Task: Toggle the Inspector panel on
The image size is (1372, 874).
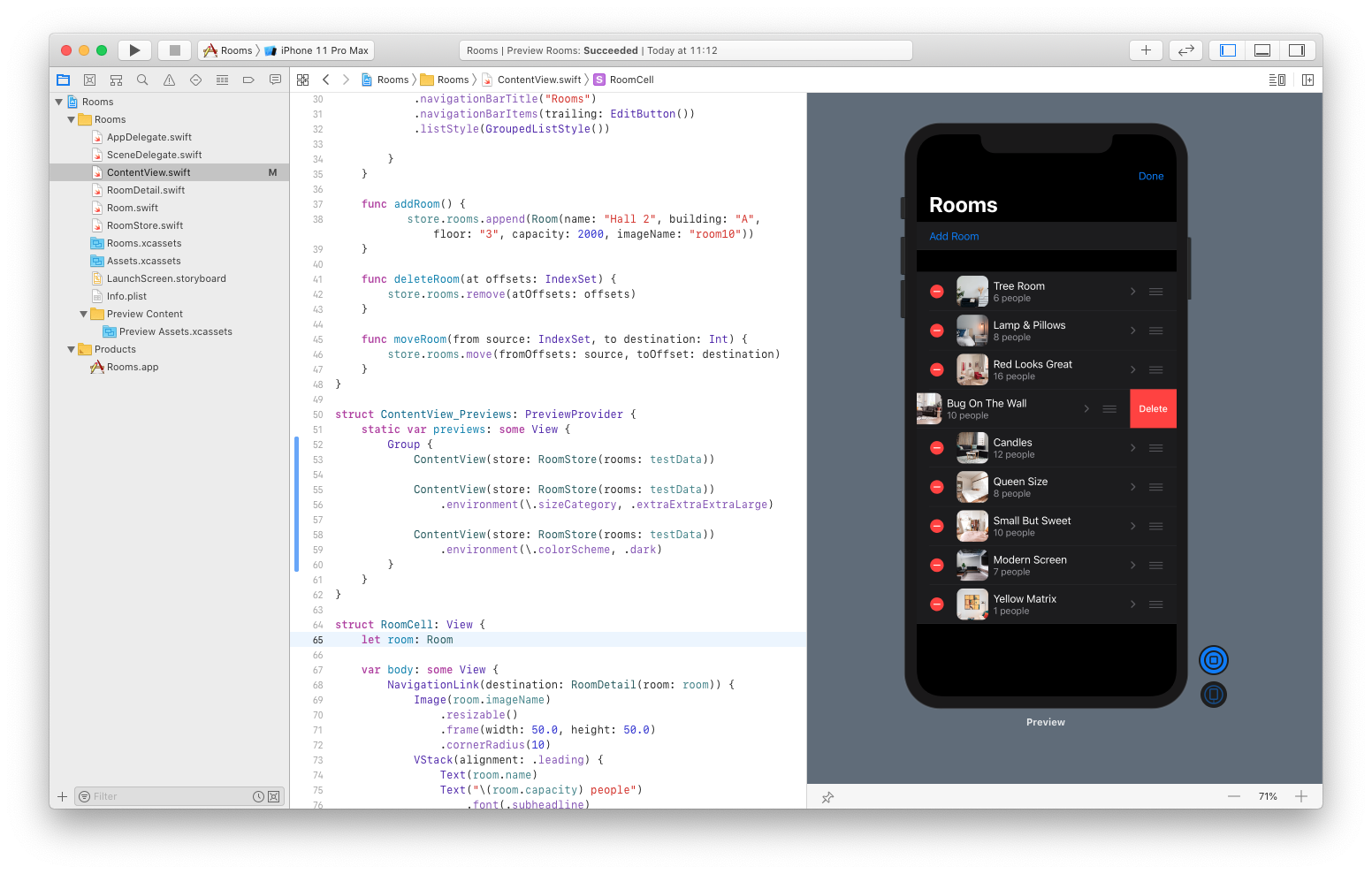Action: 1298,49
